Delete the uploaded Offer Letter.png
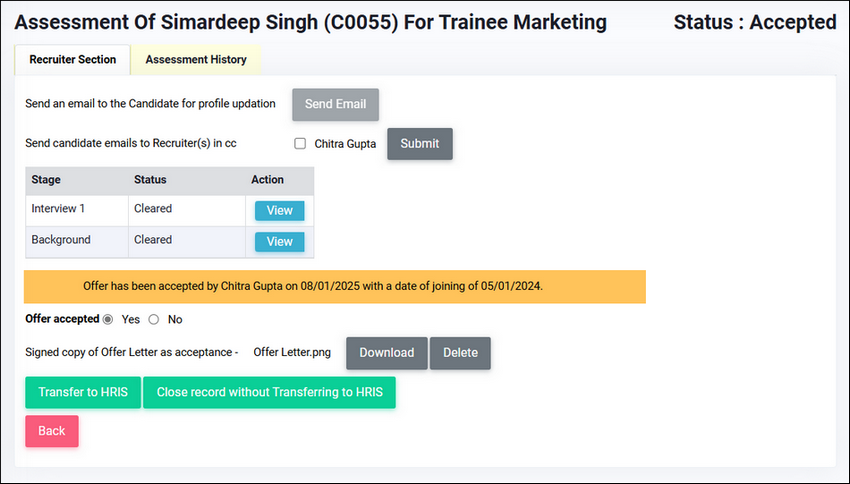850x484 pixels. click(460, 353)
